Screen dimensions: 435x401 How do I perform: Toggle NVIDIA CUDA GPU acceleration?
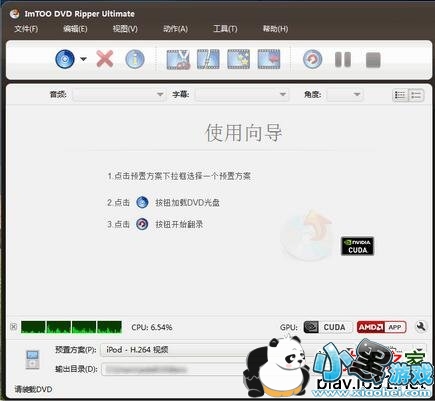pyautogui.click(x=328, y=327)
